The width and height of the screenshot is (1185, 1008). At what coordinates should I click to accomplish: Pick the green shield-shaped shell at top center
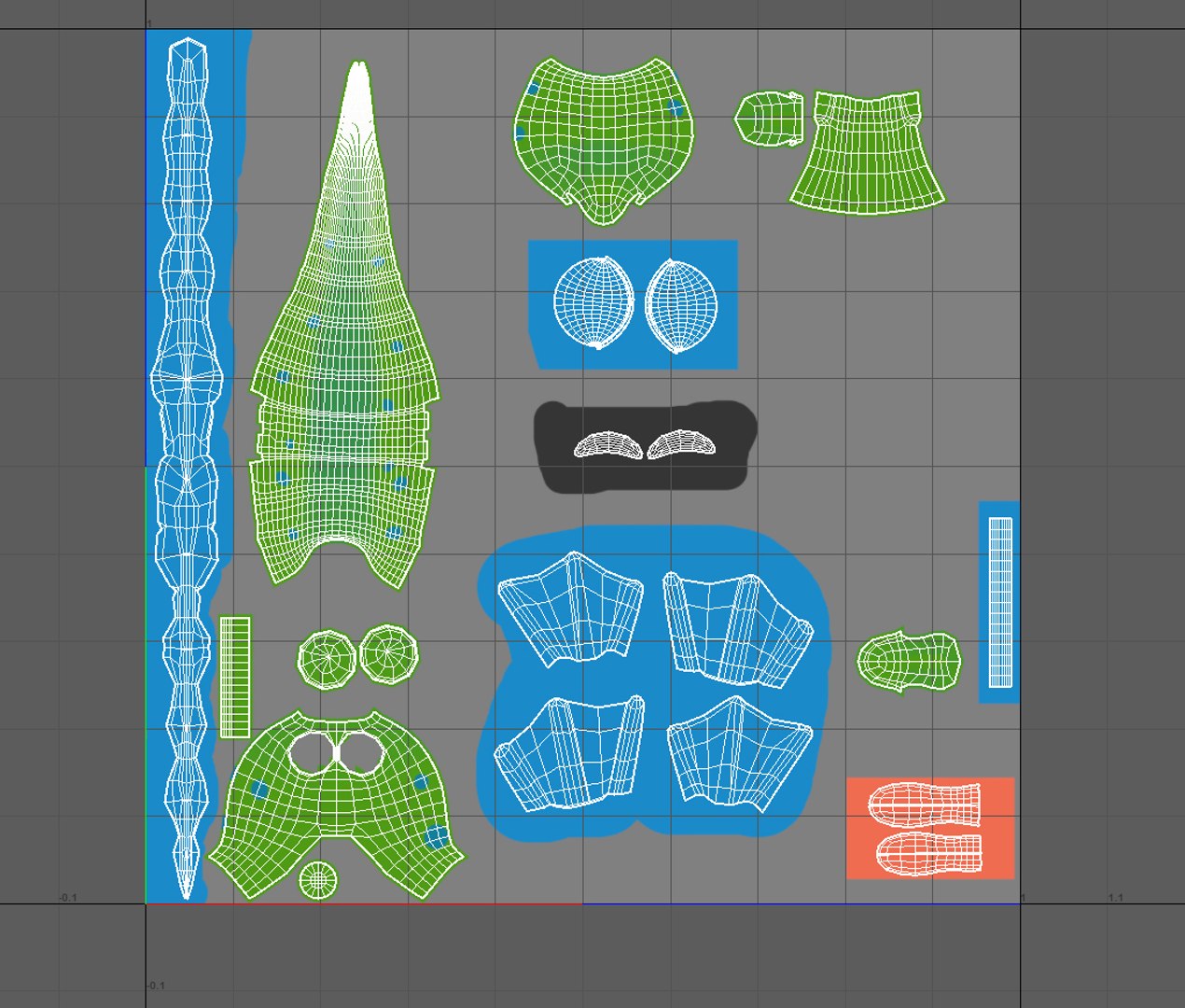click(x=606, y=140)
